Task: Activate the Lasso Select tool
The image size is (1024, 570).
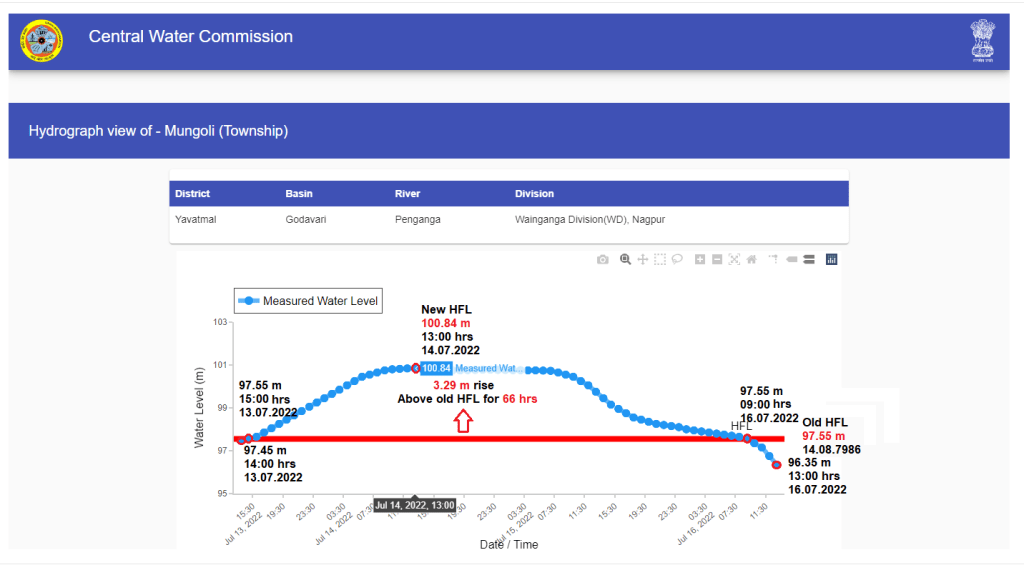Action: click(x=677, y=259)
